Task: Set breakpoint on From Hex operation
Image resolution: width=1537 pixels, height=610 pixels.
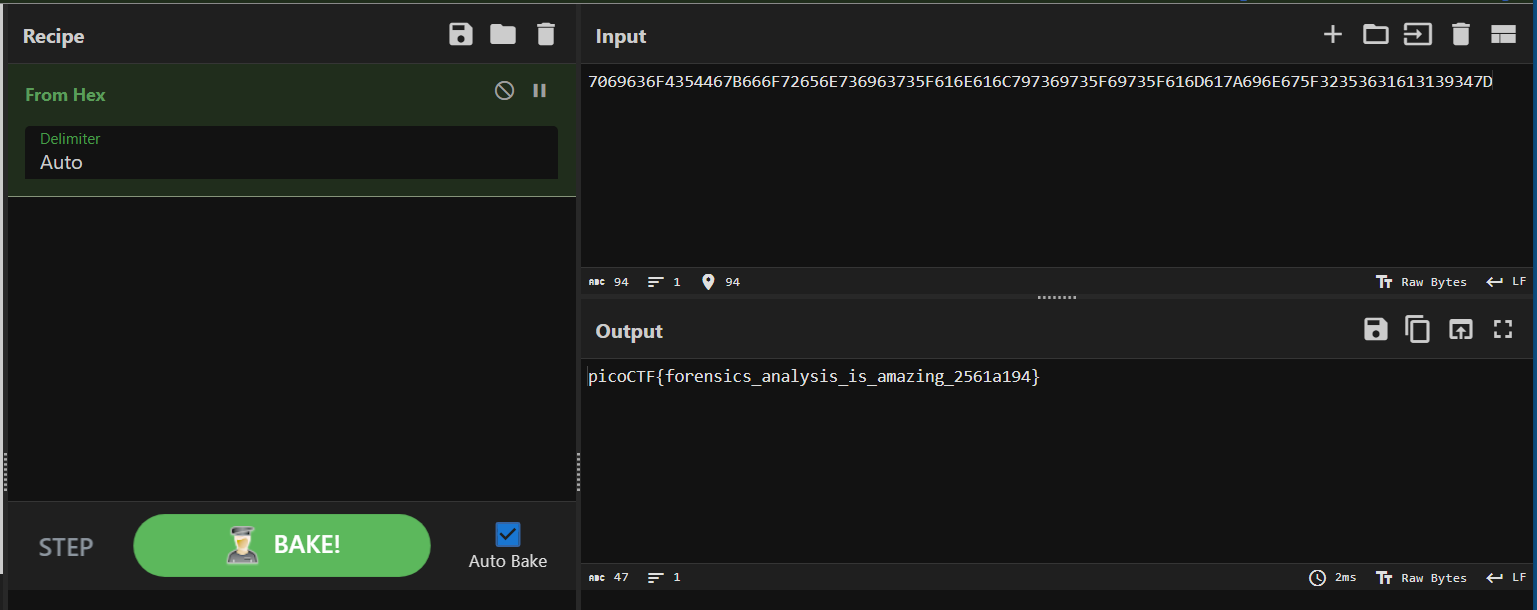Action: tap(540, 91)
